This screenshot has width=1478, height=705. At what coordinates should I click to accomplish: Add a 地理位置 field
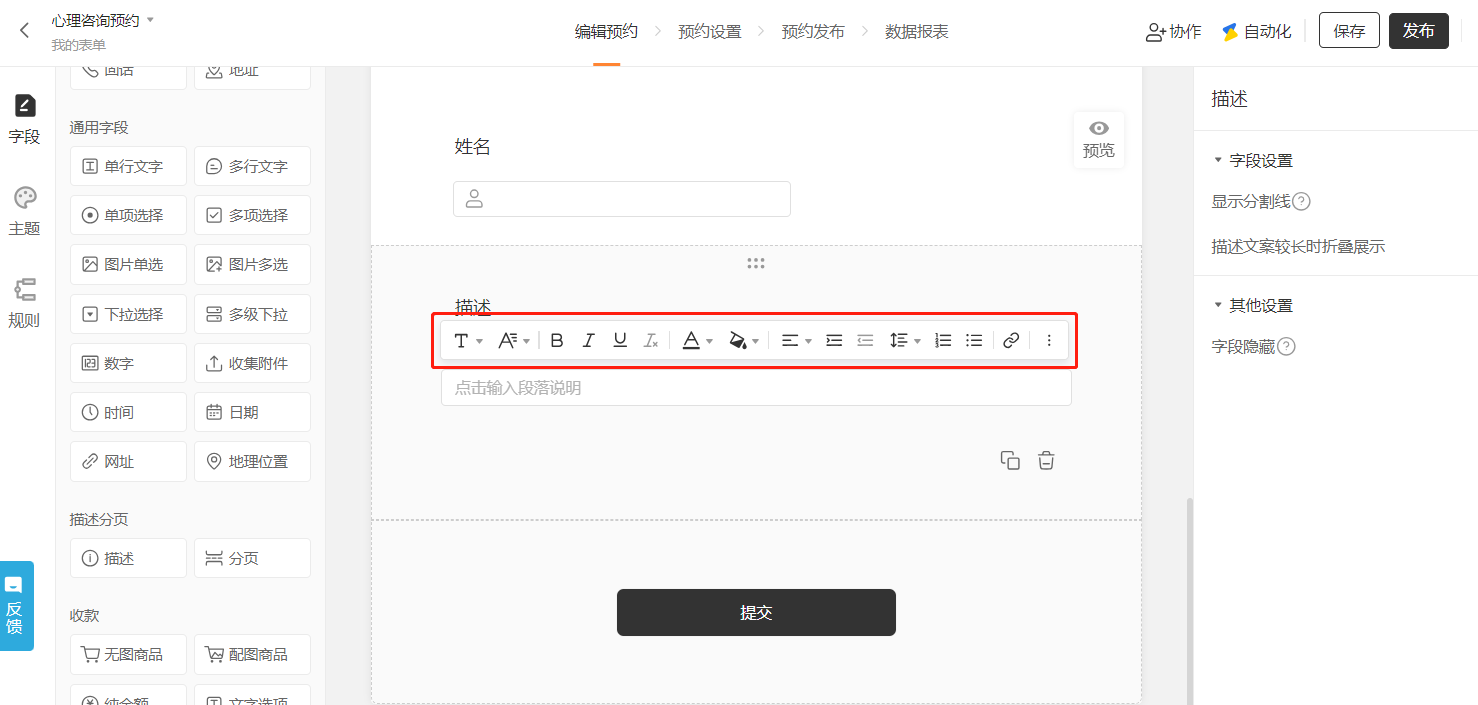tap(252, 461)
